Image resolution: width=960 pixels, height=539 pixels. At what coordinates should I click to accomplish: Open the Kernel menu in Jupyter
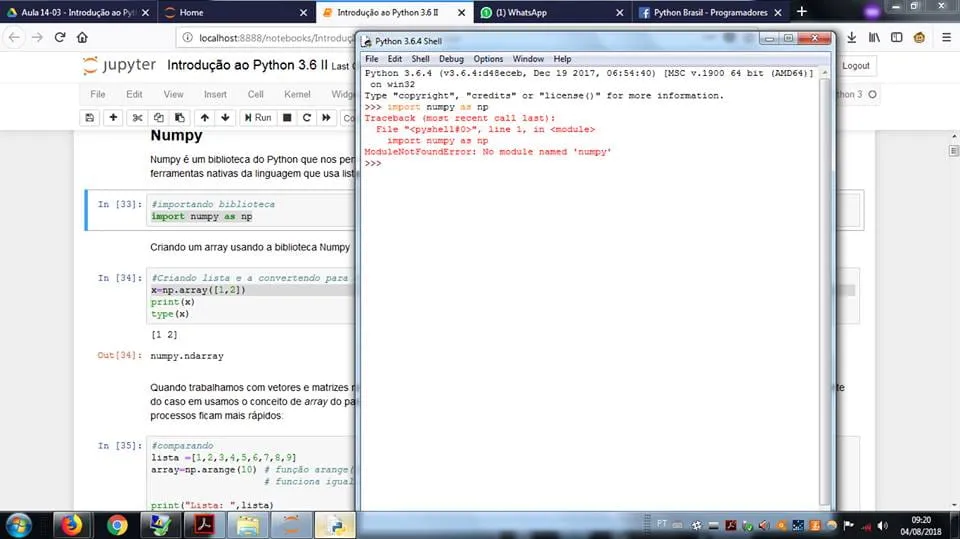click(x=297, y=94)
